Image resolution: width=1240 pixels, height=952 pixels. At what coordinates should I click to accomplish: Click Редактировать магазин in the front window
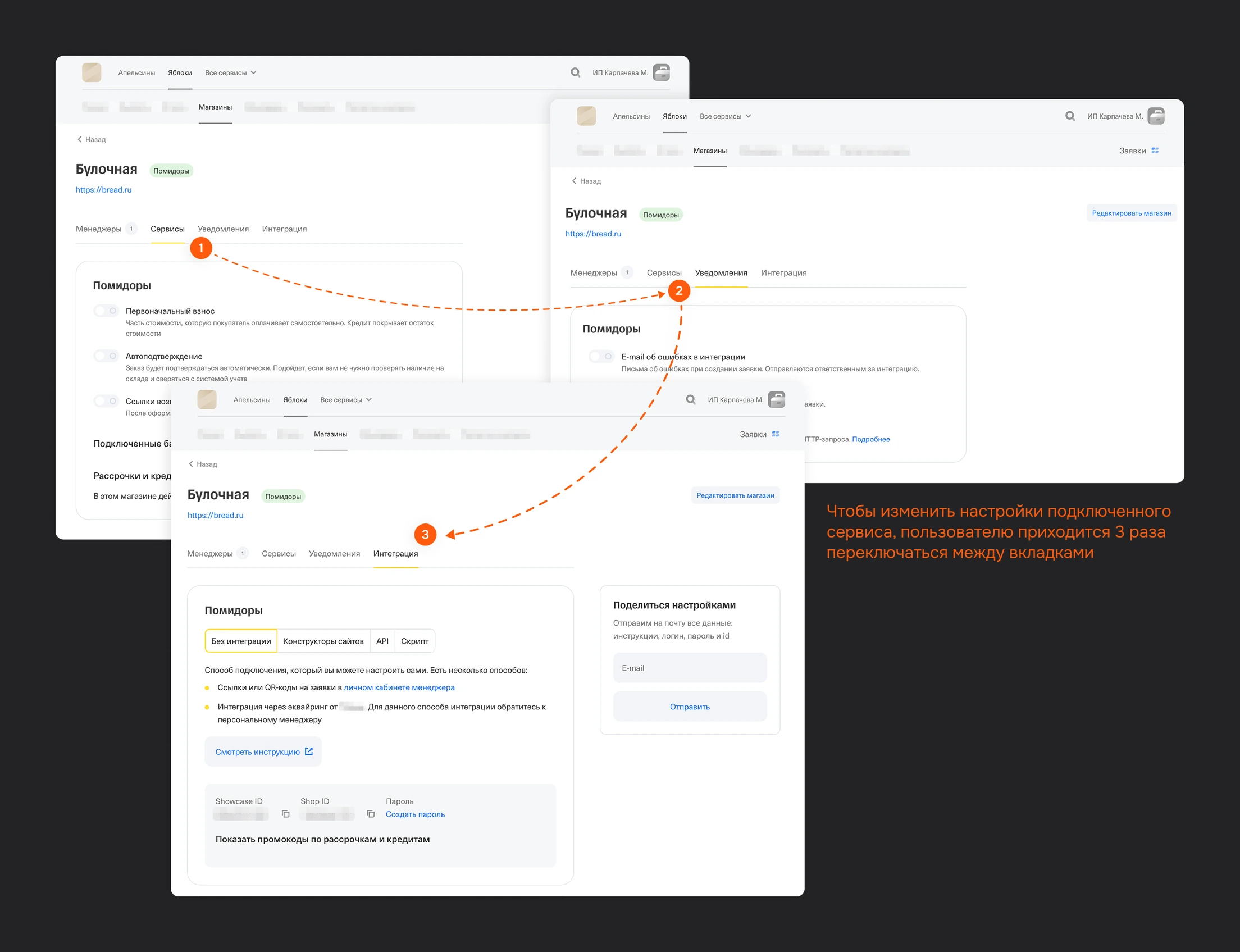(x=735, y=495)
